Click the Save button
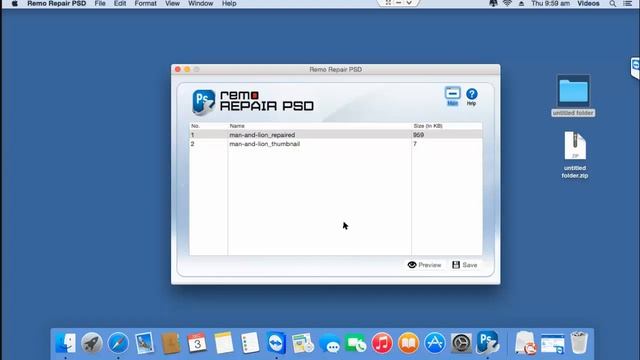 (464, 265)
